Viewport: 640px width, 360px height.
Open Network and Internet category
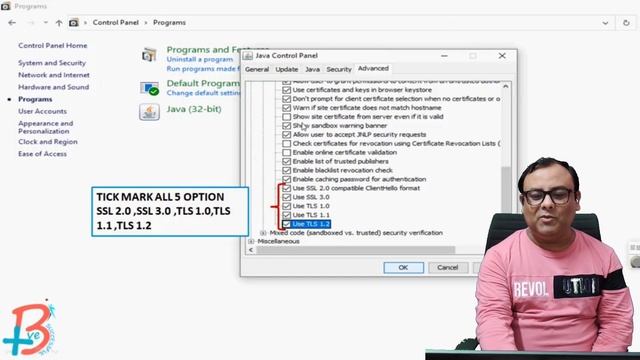[x=54, y=75]
